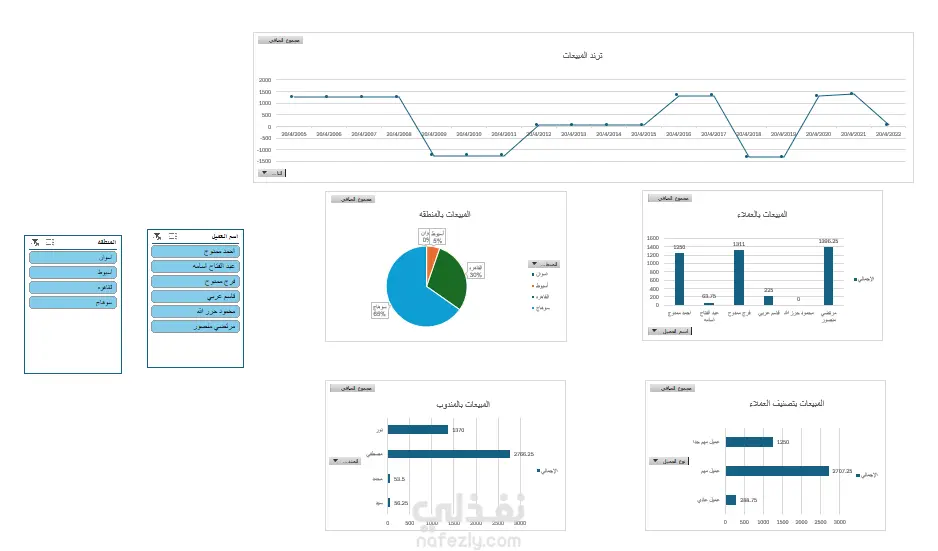The width and height of the screenshot is (938, 551).
Task: Clear filter icon on المنطقه region slicer
Action: click(x=35, y=242)
